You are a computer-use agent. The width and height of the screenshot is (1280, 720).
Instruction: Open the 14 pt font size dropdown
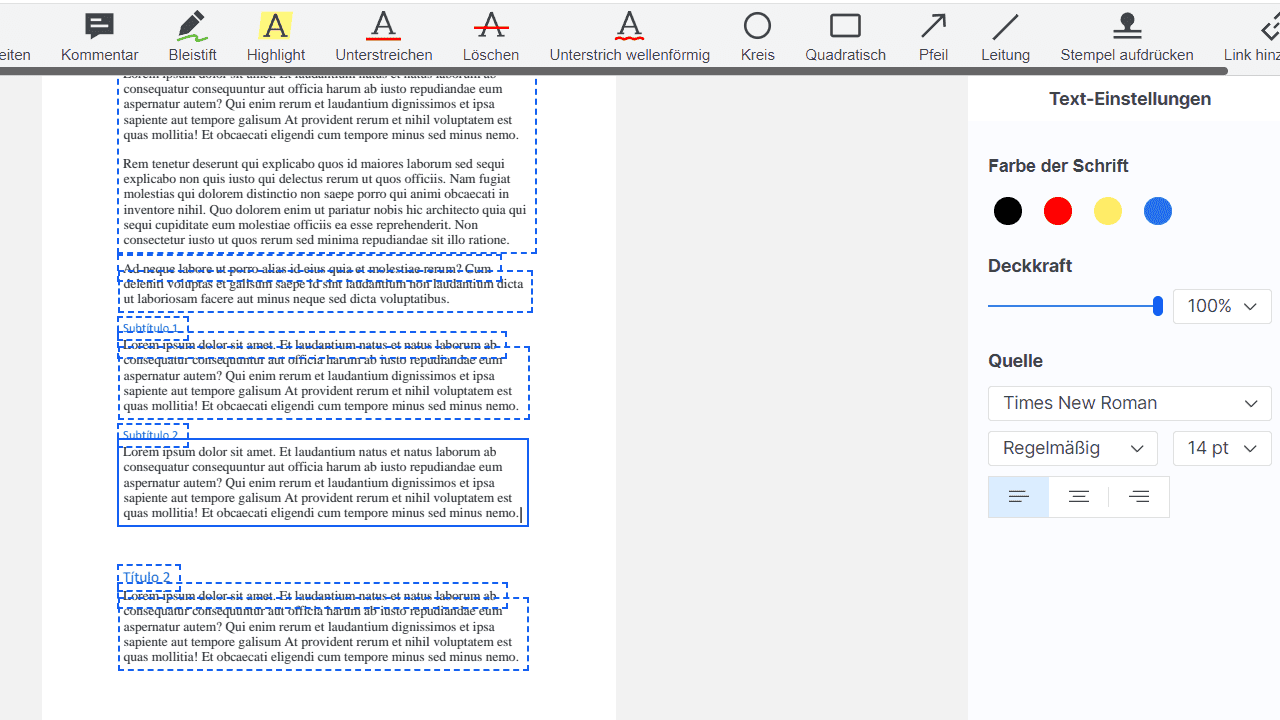click(1221, 449)
